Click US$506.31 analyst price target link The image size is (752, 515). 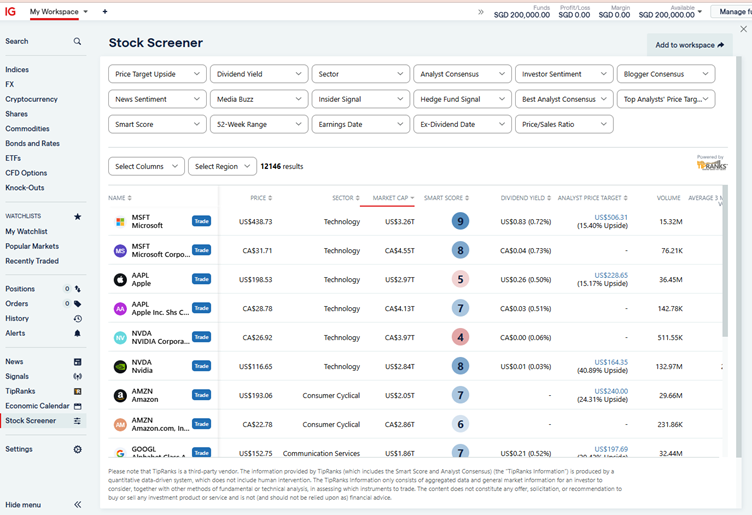coord(611,217)
